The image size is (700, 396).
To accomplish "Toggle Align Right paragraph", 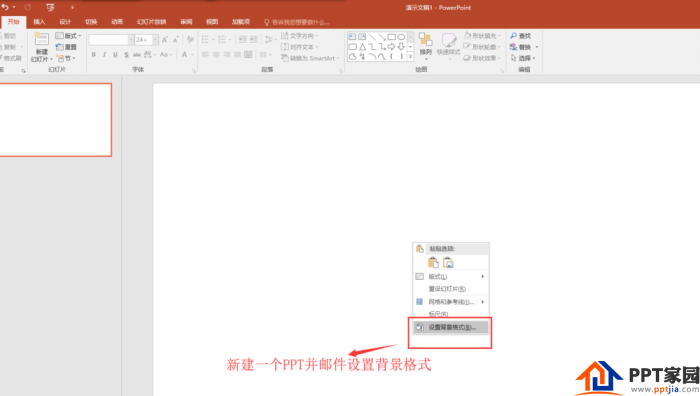I will pos(227,54).
